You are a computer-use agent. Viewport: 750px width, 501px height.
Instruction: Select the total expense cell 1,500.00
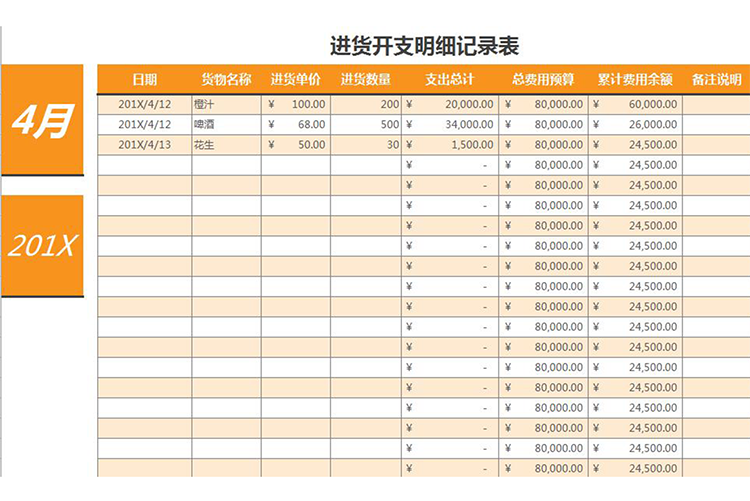point(449,144)
